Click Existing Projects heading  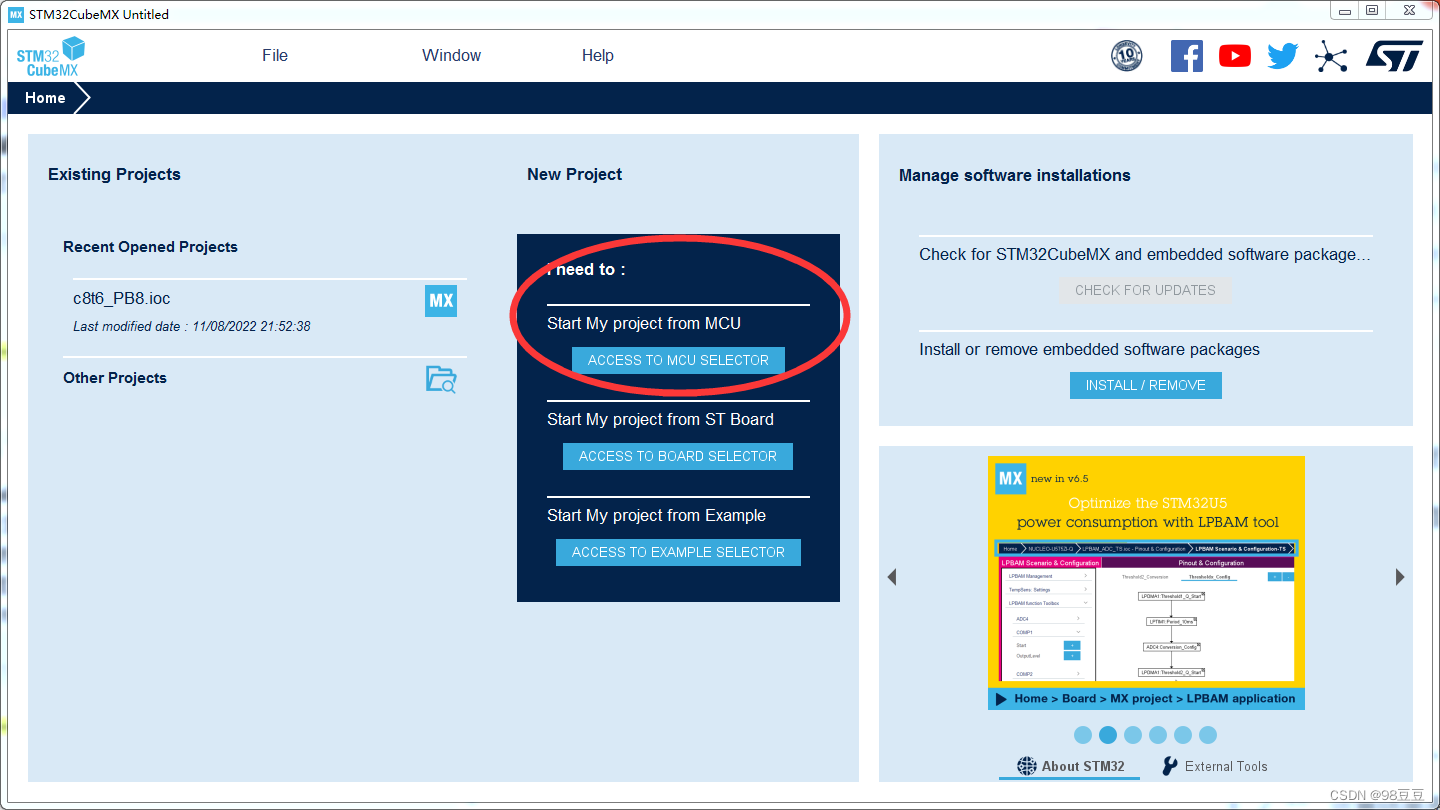(114, 174)
